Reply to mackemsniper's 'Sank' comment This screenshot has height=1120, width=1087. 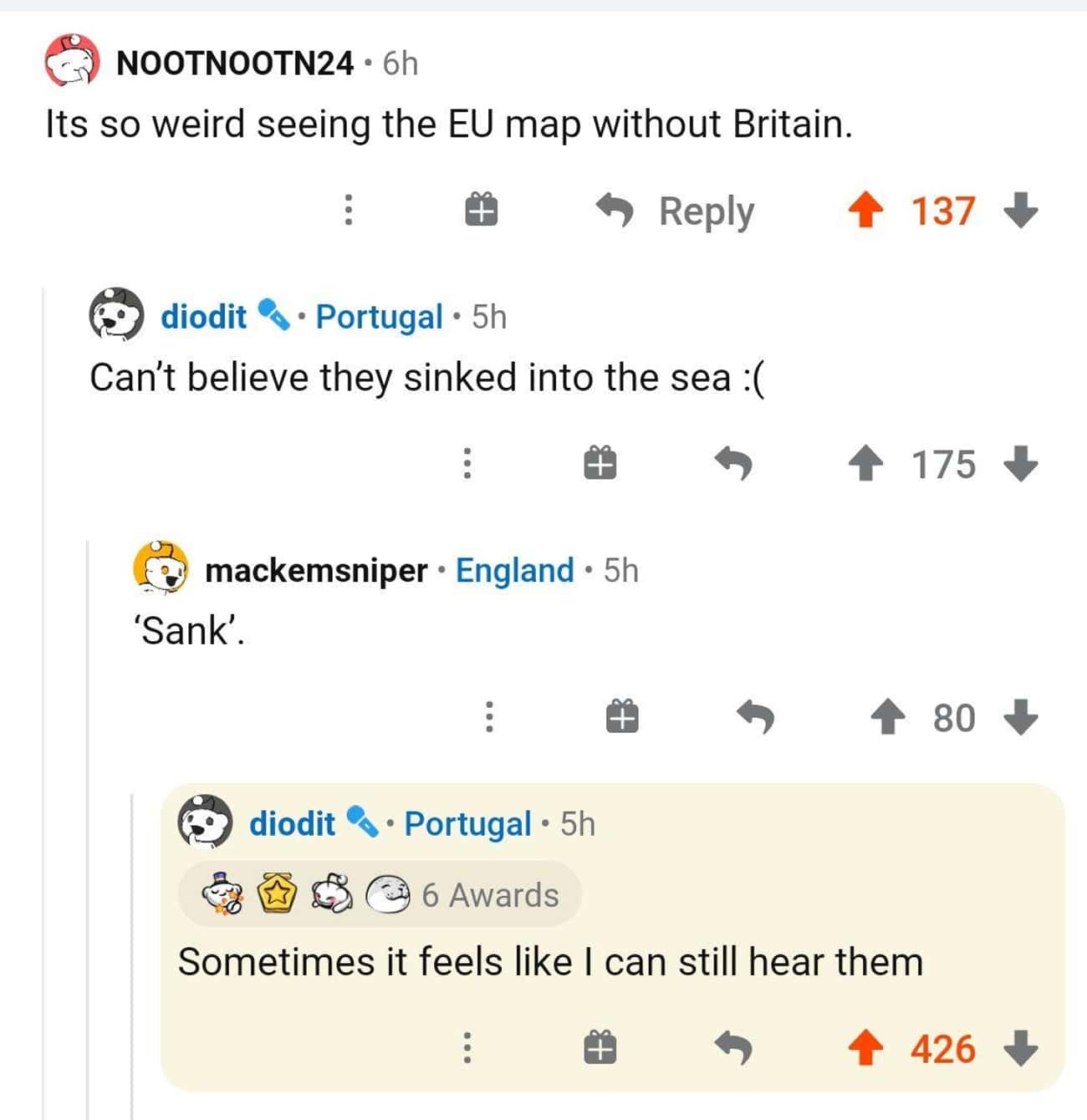755,716
